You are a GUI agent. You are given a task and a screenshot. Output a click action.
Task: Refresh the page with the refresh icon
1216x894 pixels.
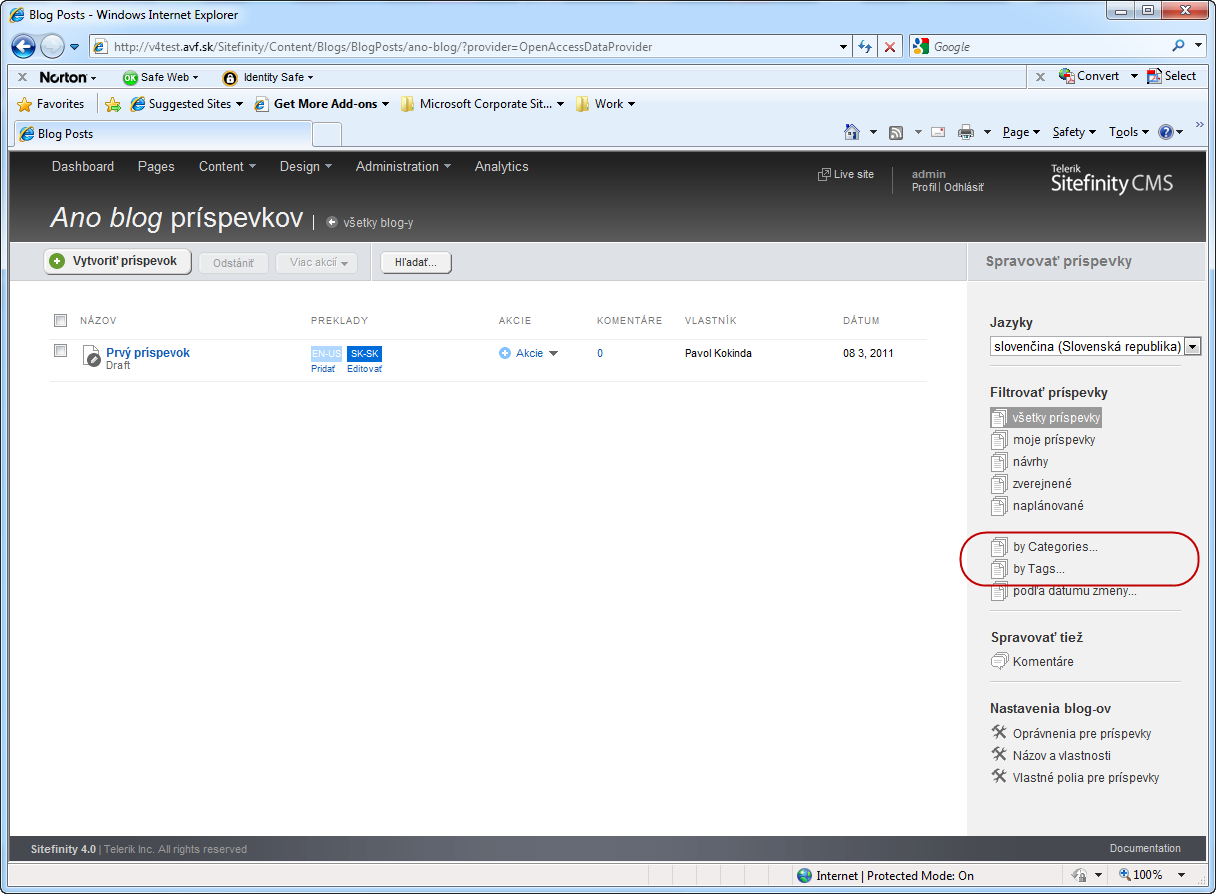pyautogui.click(x=866, y=47)
